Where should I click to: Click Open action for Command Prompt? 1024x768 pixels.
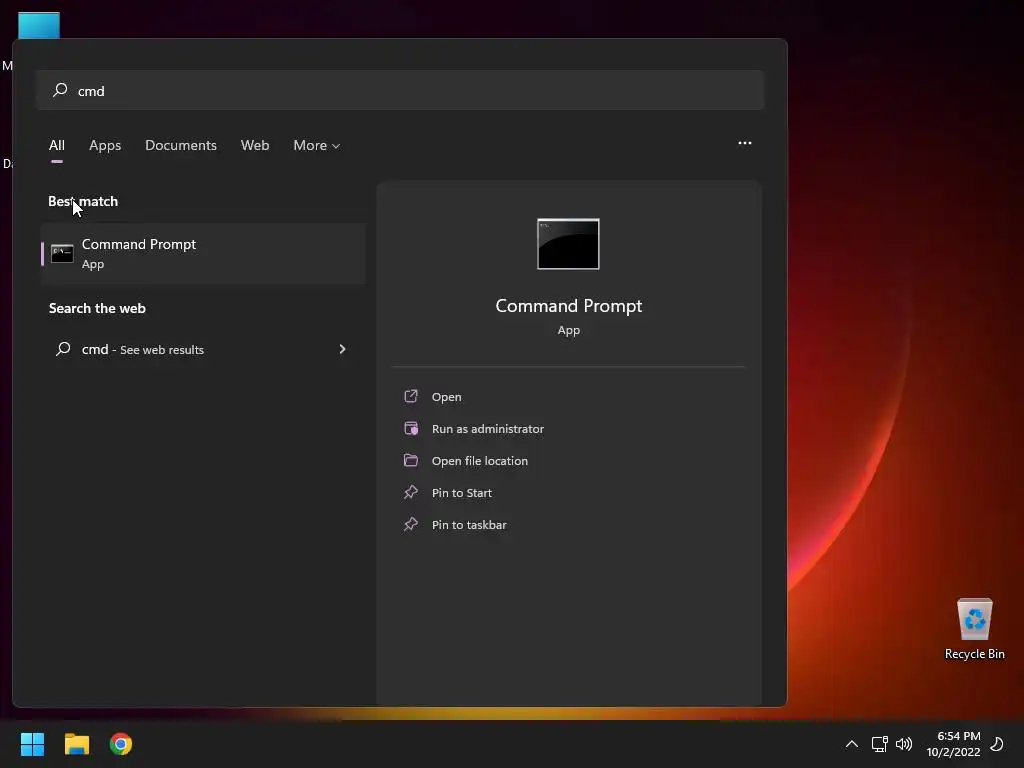click(x=447, y=397)
